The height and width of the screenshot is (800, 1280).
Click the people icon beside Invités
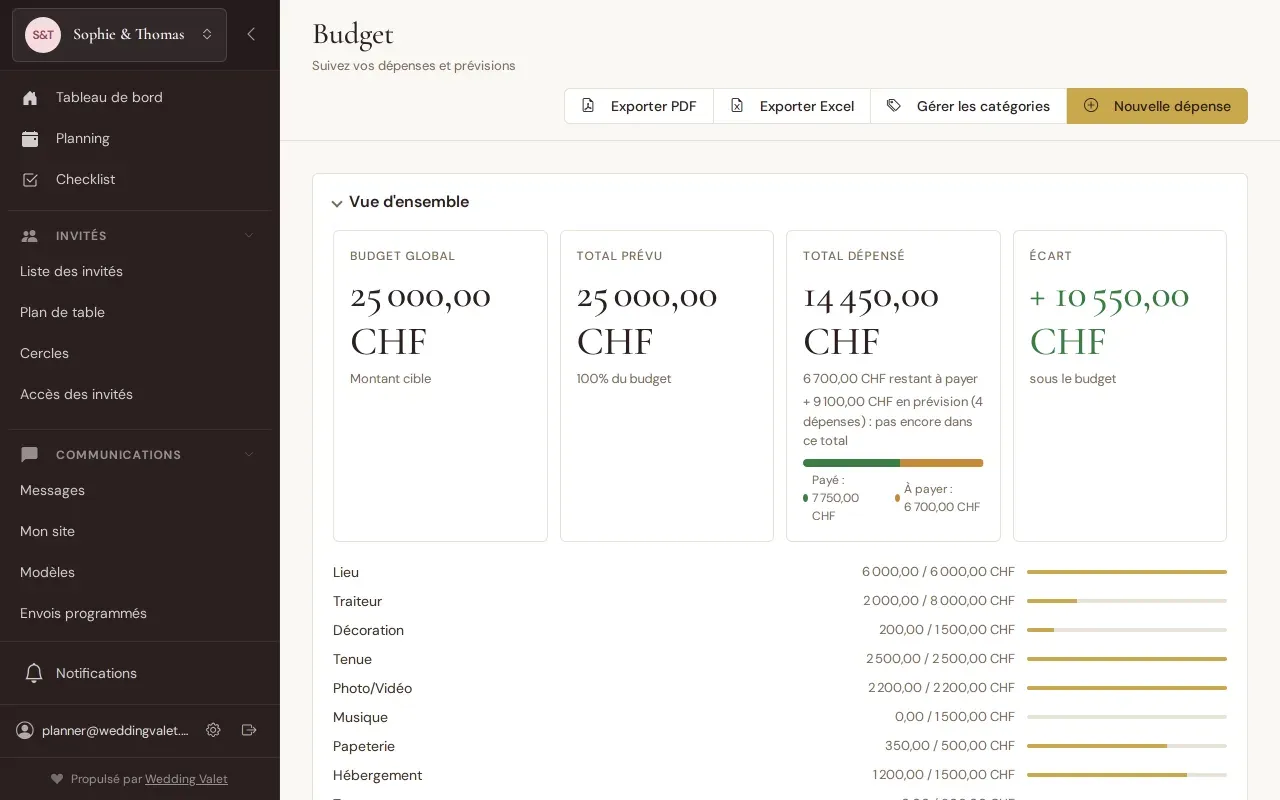point(30,236)
